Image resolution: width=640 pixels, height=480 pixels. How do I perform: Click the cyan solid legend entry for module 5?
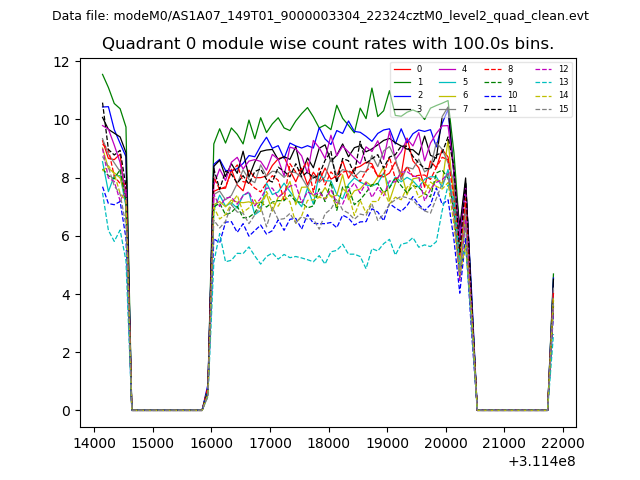(454, 82)
